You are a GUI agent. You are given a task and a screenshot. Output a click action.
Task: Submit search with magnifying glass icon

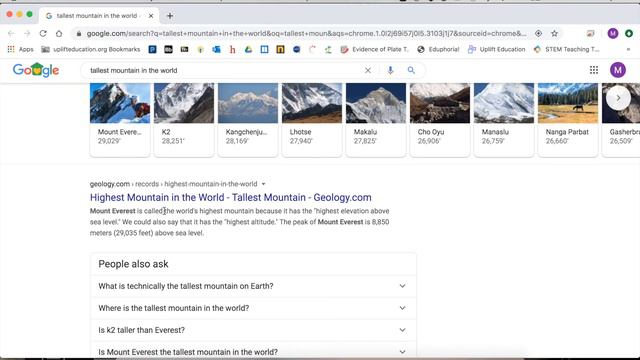[411, 70]
